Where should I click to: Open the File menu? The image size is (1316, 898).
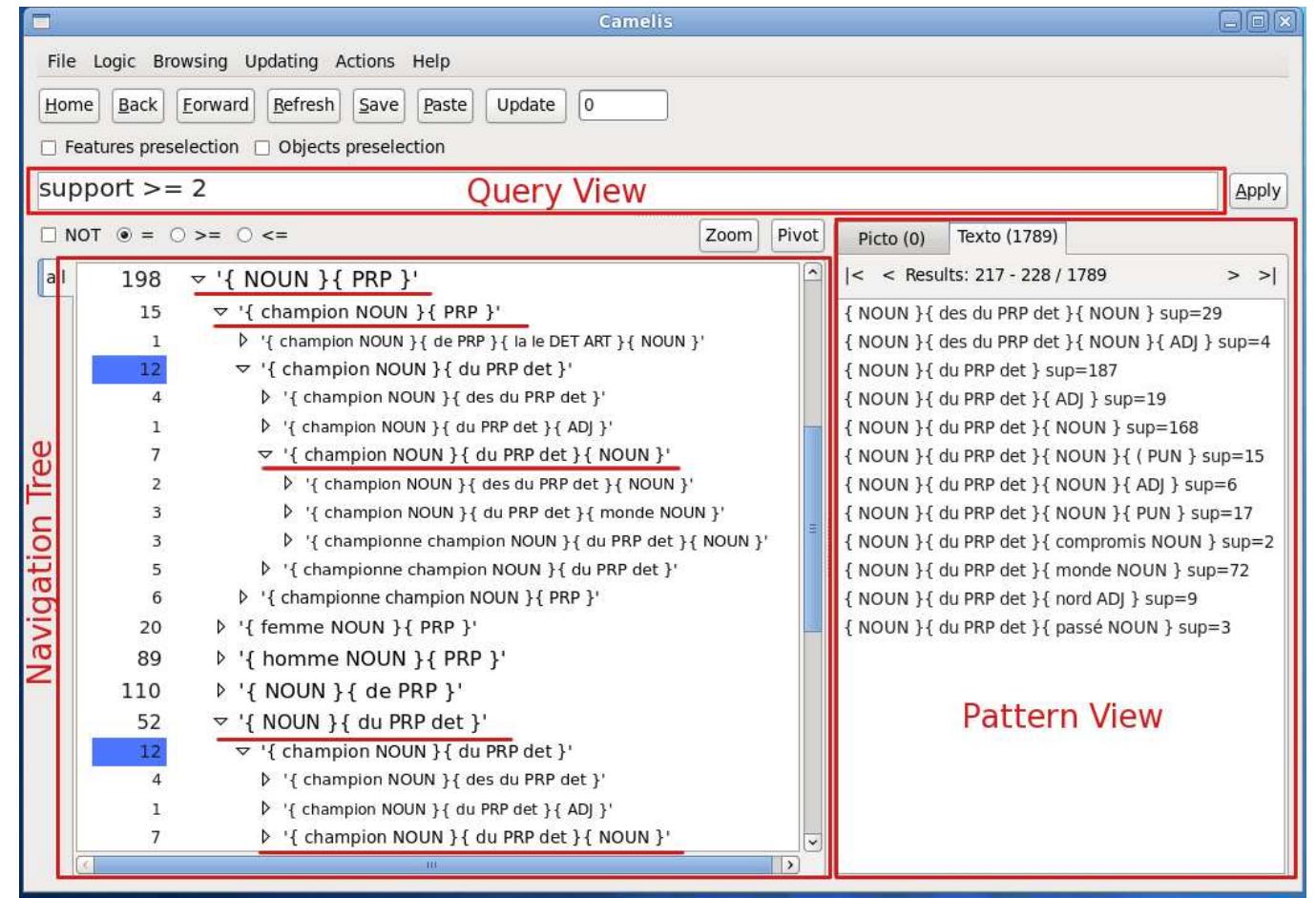pyautogui.click(x=61, y=61)
